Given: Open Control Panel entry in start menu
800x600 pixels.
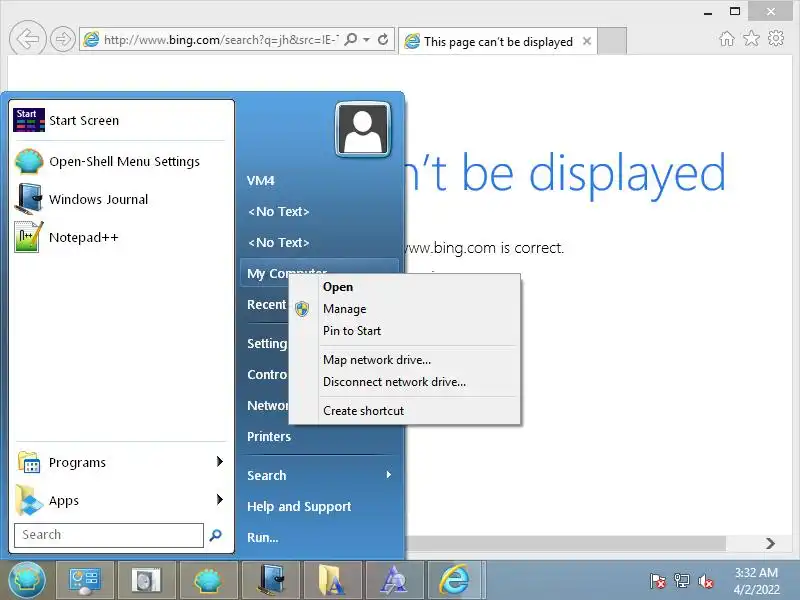Looking at the screenshot, I should (x=265, y=374).
